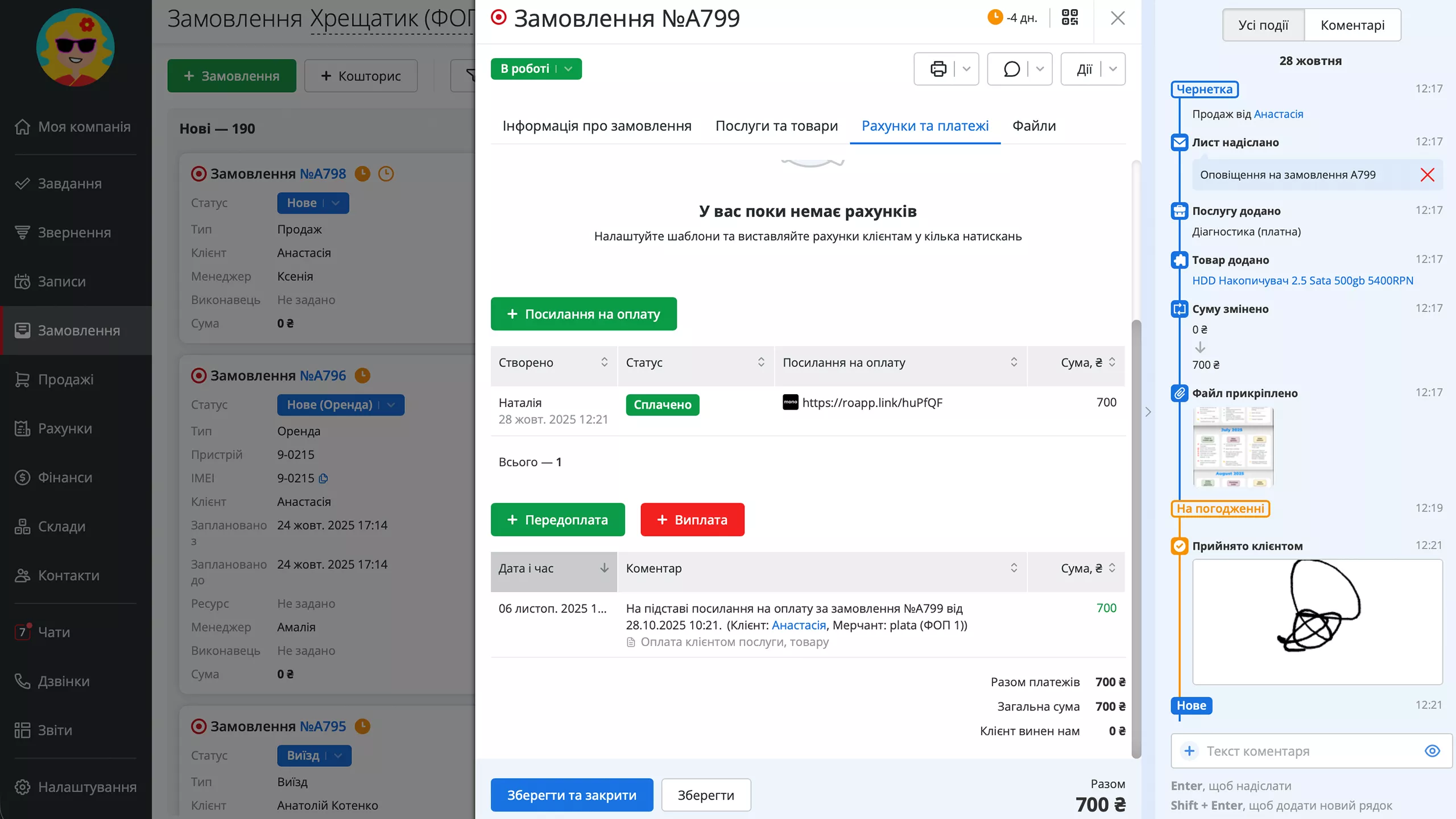Switch to Послуги та товари tab
1456x819 pixels.
776,126
